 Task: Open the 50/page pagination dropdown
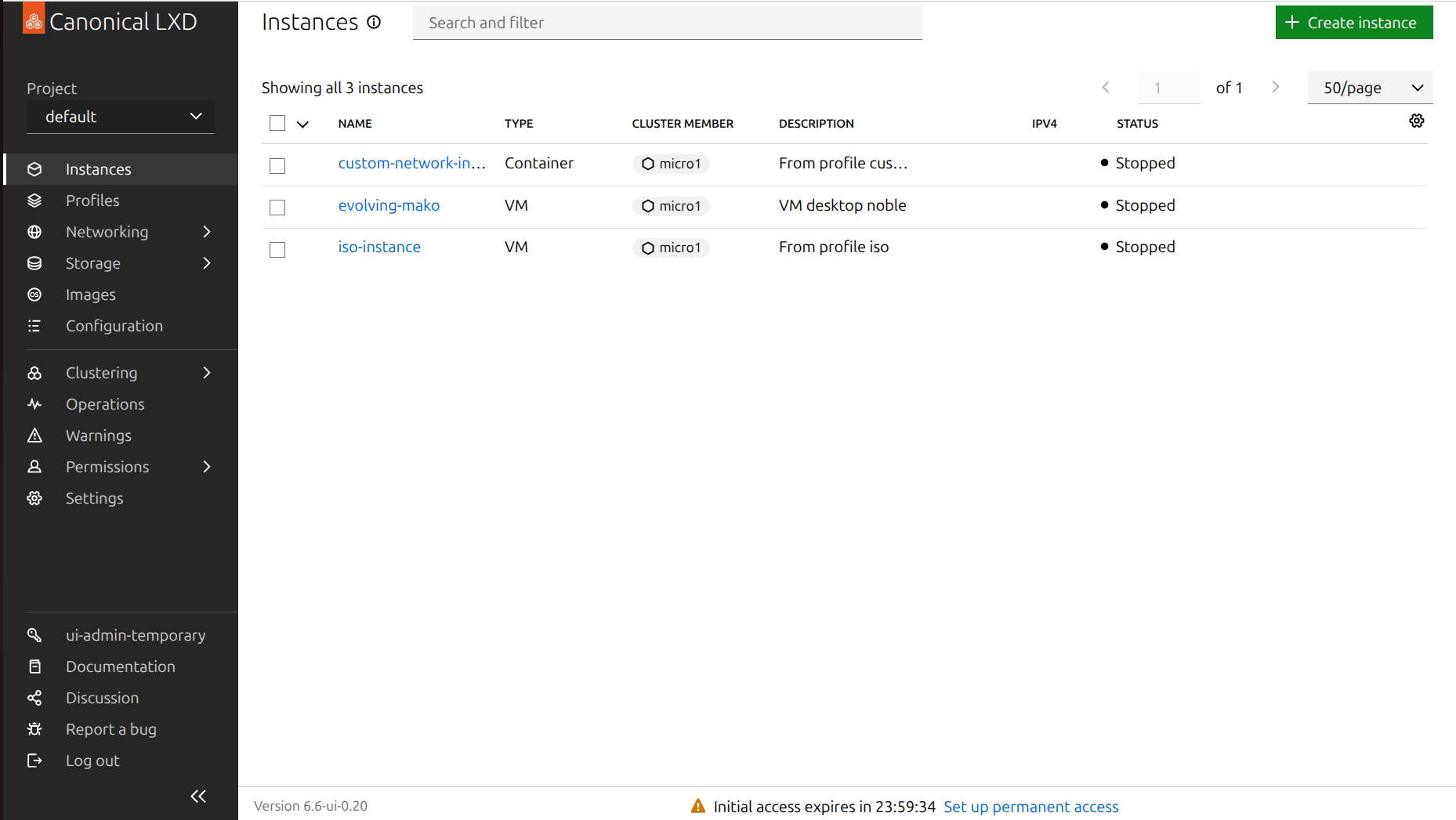[1370, 88]
